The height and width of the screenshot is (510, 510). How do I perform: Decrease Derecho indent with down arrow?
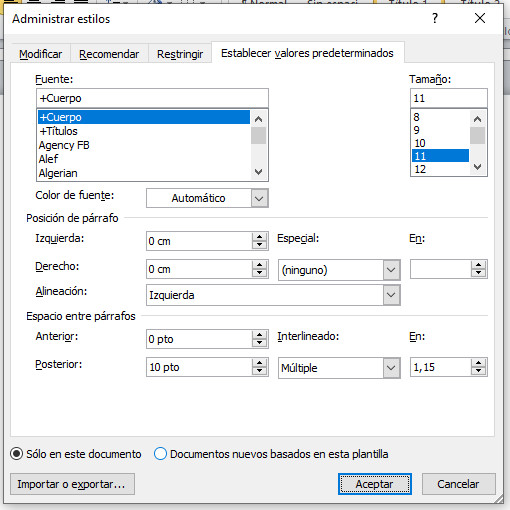pos(259,273)
